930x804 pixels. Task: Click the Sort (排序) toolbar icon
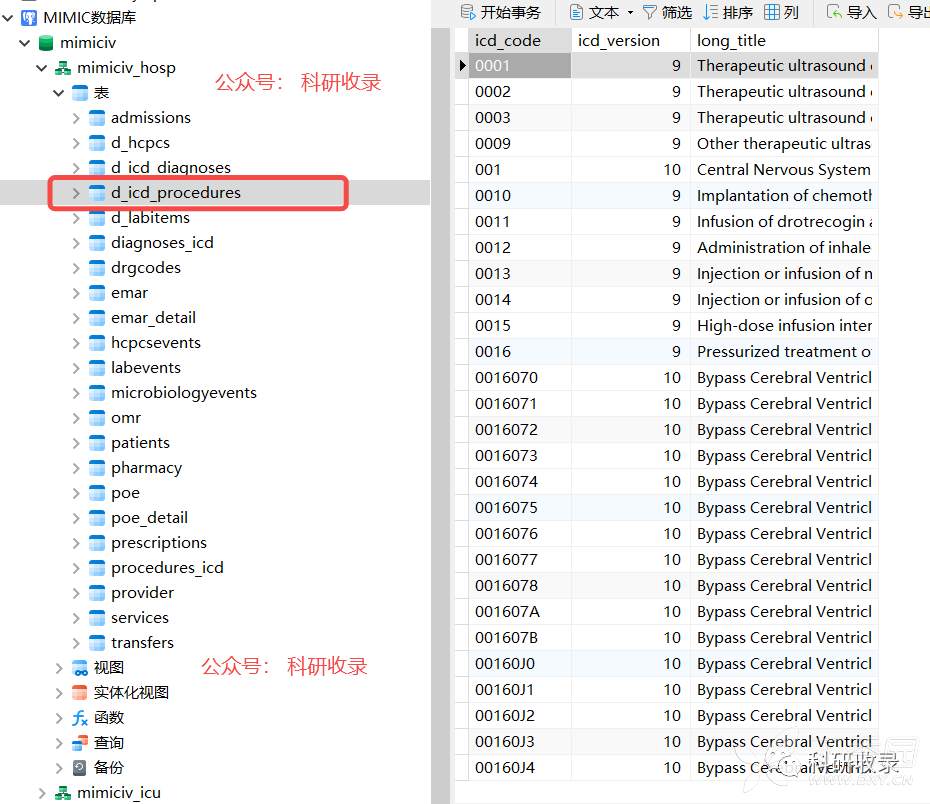pyautogui.click(x=711, y=12)
